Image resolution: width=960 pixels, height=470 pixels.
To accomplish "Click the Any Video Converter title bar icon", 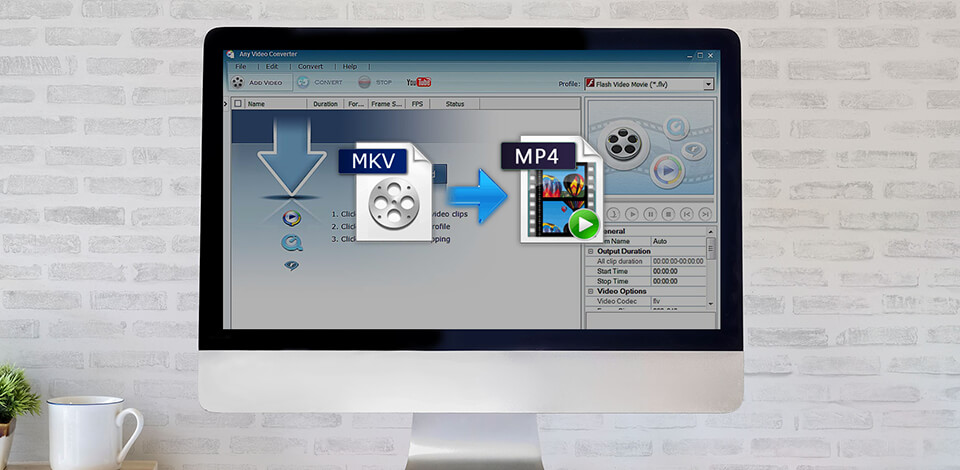I will pyautogui.click(x=230, y=54).
